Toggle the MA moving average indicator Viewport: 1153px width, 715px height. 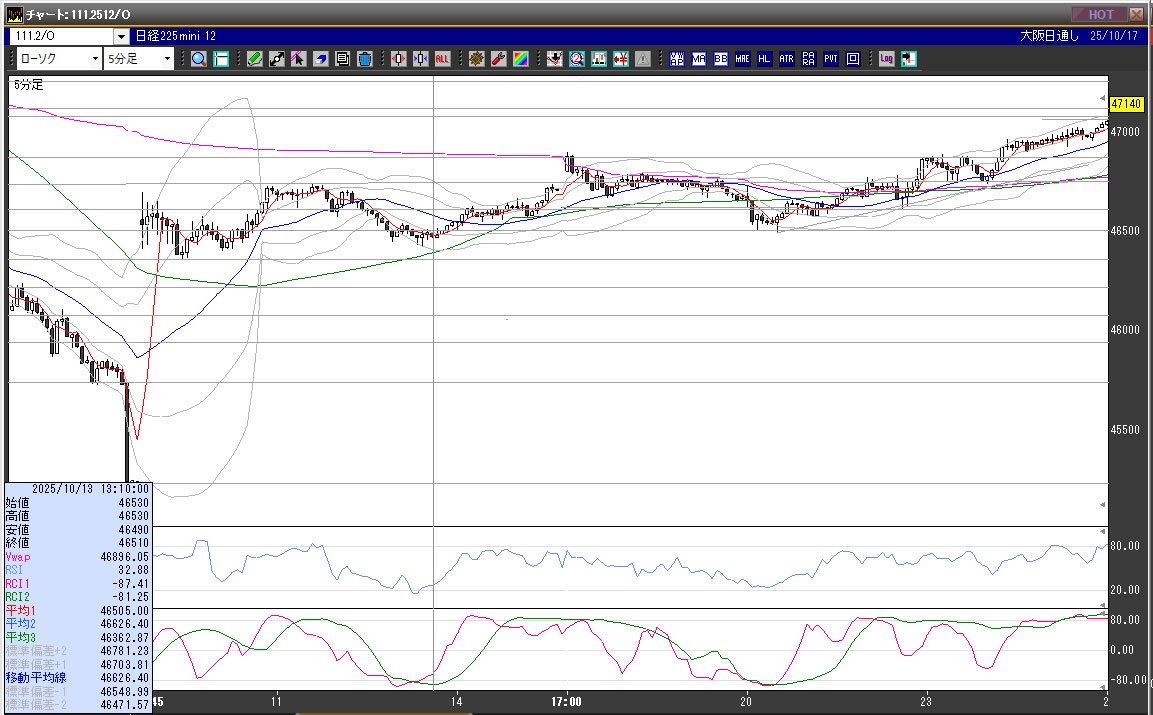tap(699, 59)
